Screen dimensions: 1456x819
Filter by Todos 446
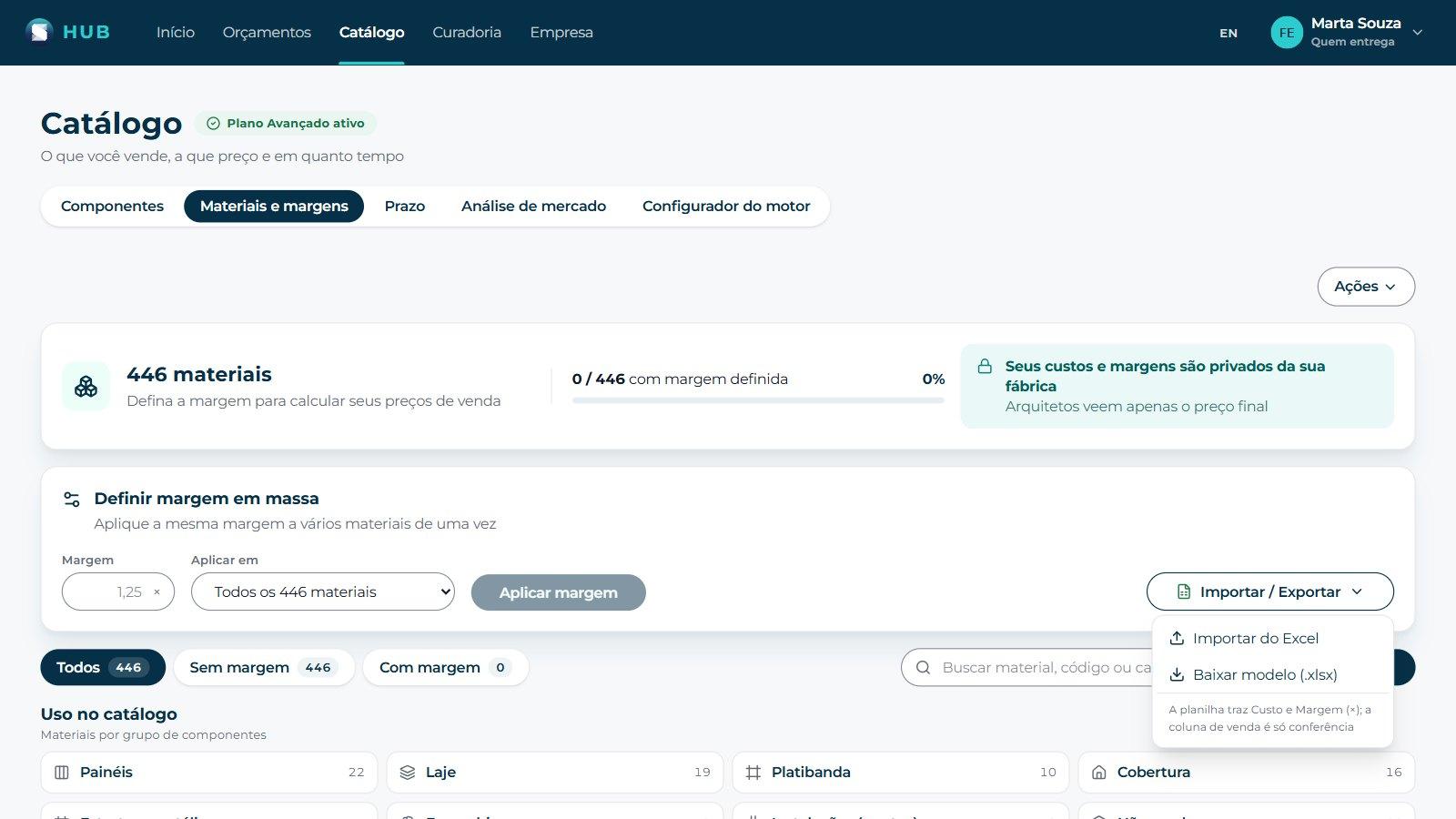[103, 667]
